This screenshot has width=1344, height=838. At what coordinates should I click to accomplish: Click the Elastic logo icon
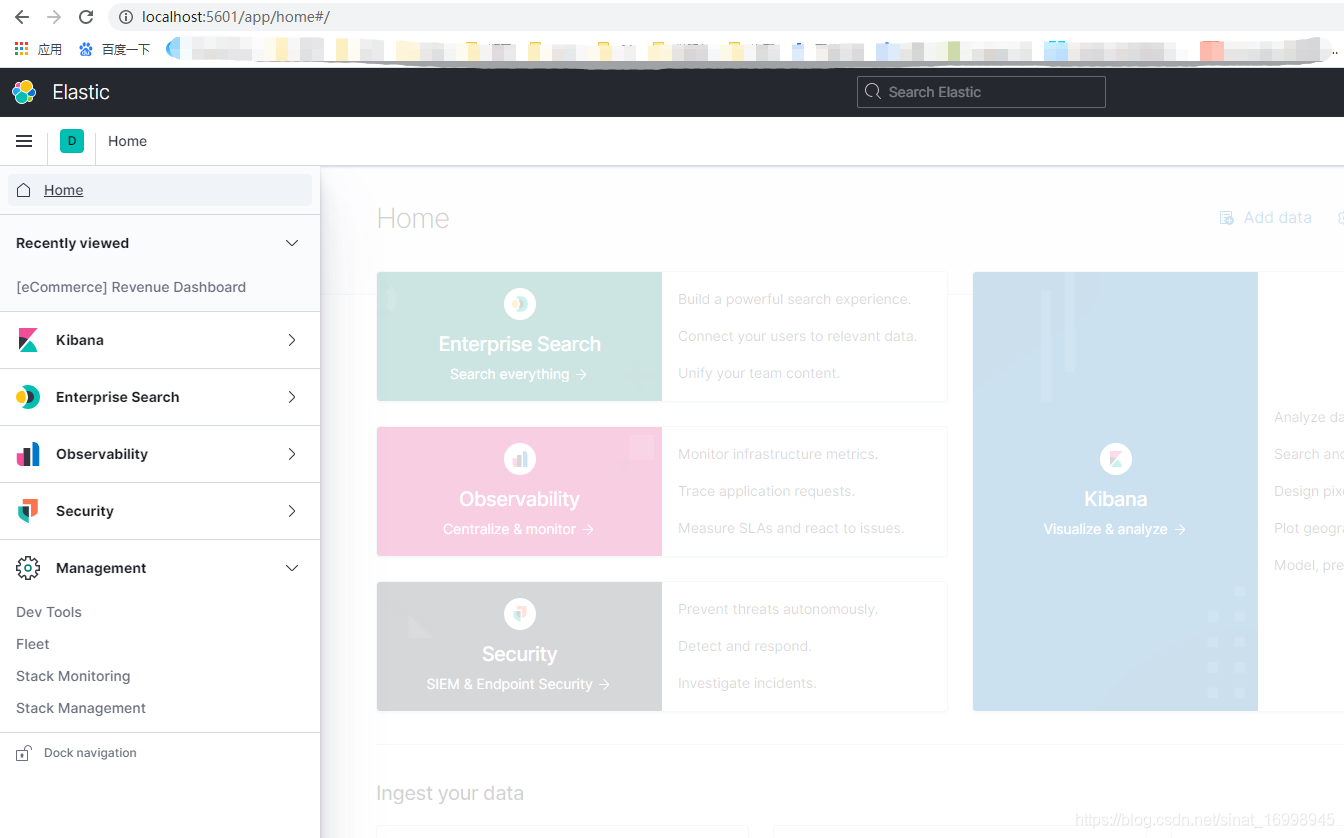tap(24, 92)
